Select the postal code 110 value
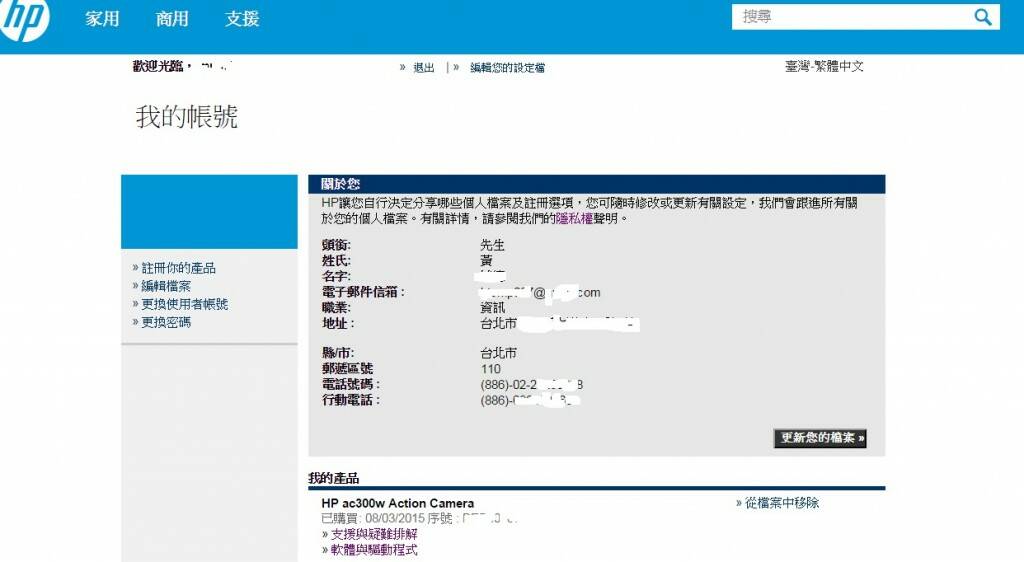This screenshot has width=1024, height=562. (x=490, y=369)
